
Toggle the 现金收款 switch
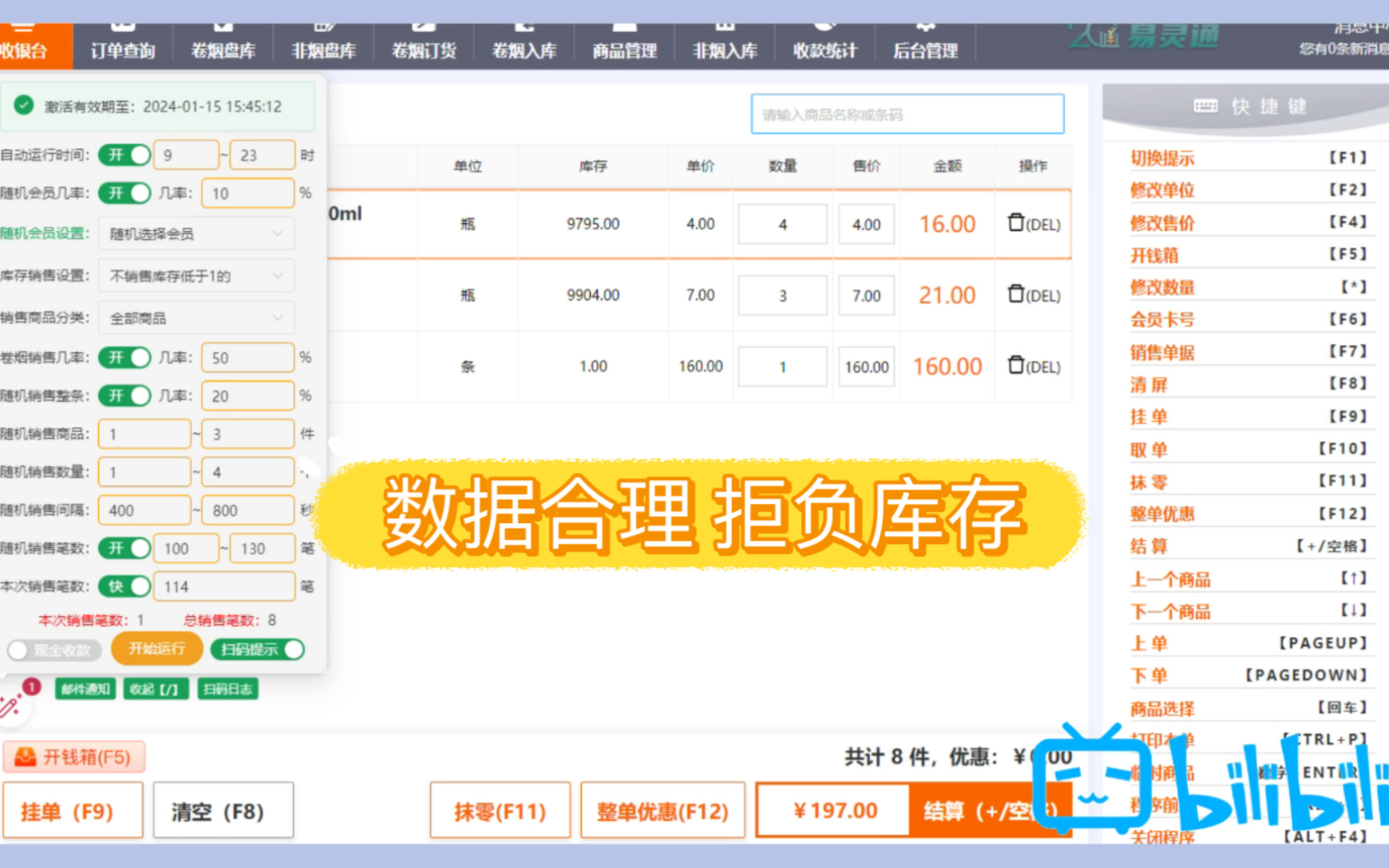[x=54, y=650]
